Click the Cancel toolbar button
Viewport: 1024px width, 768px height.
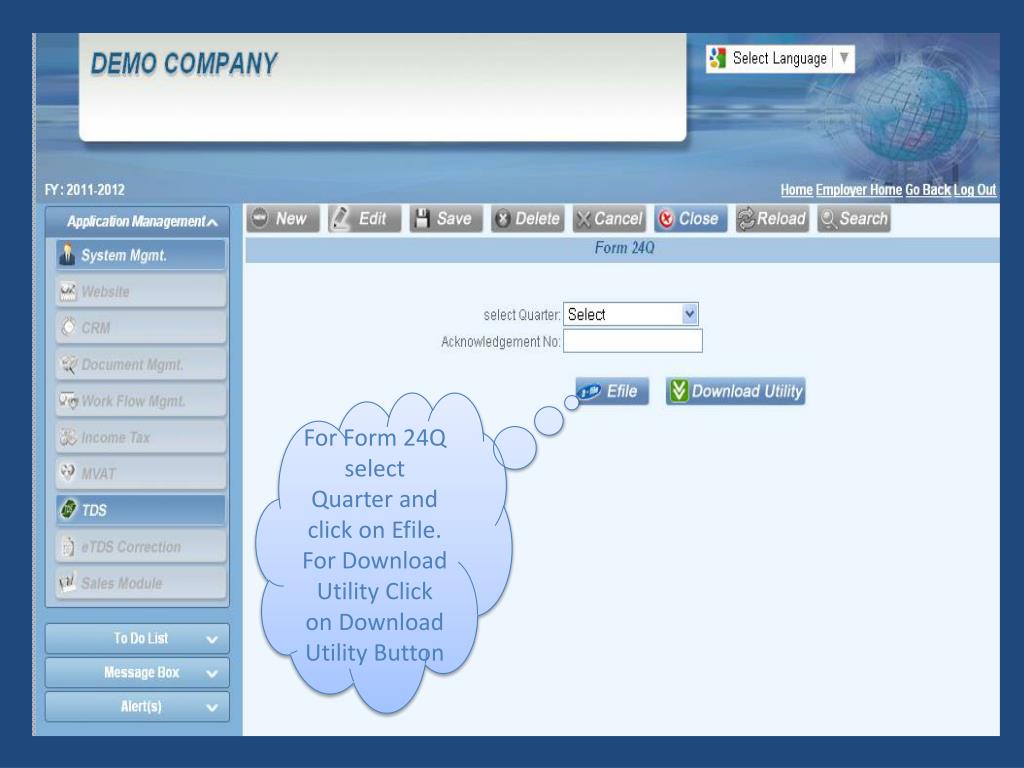609,219
